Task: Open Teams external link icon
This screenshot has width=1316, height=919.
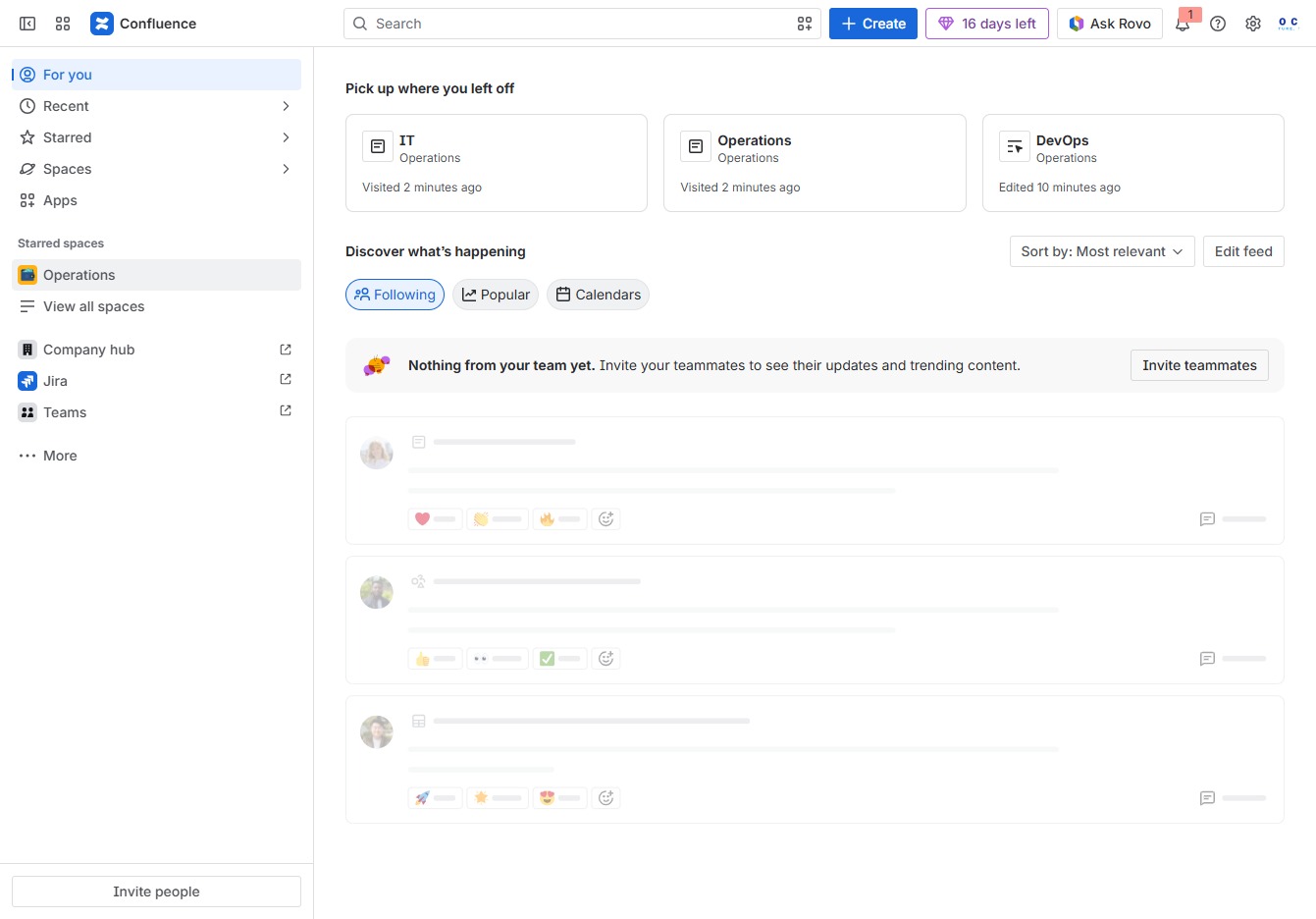Action: (286, 410)
